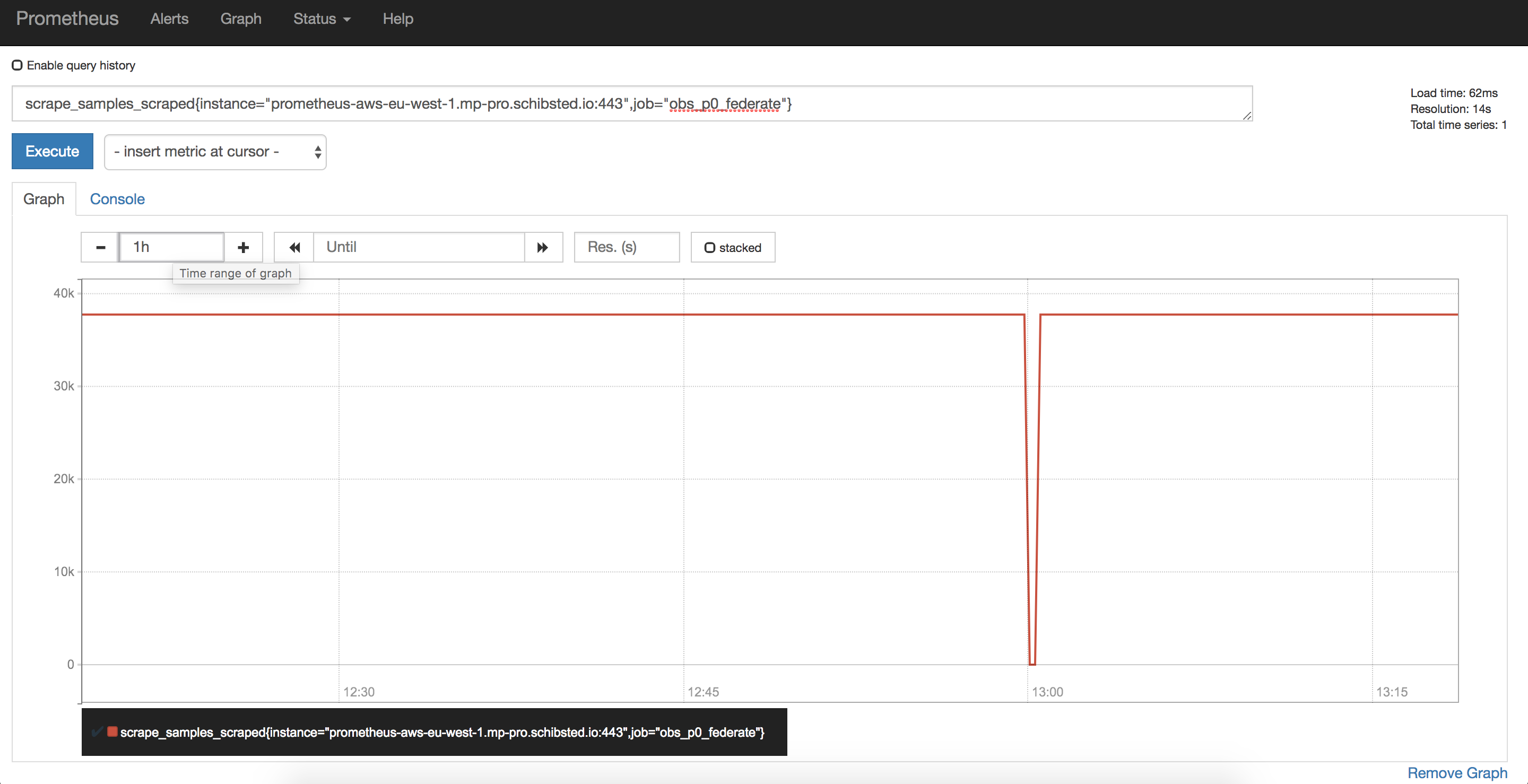1528x784 pixels.
Task: Open Help from the top navigation
Action: tap(397, 19)
